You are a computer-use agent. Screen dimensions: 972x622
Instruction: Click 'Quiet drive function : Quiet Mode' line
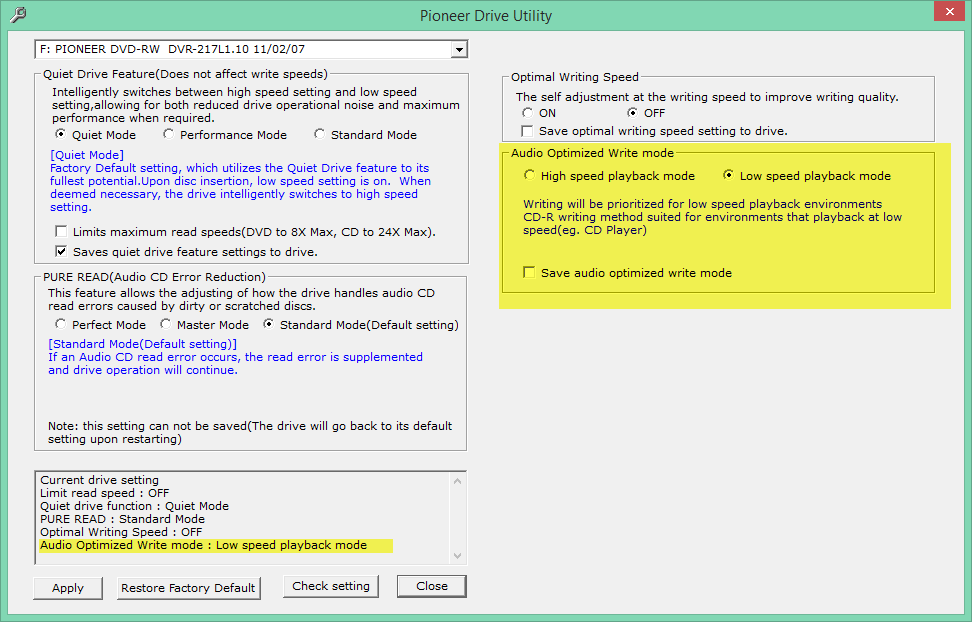[x=135, y=506]
